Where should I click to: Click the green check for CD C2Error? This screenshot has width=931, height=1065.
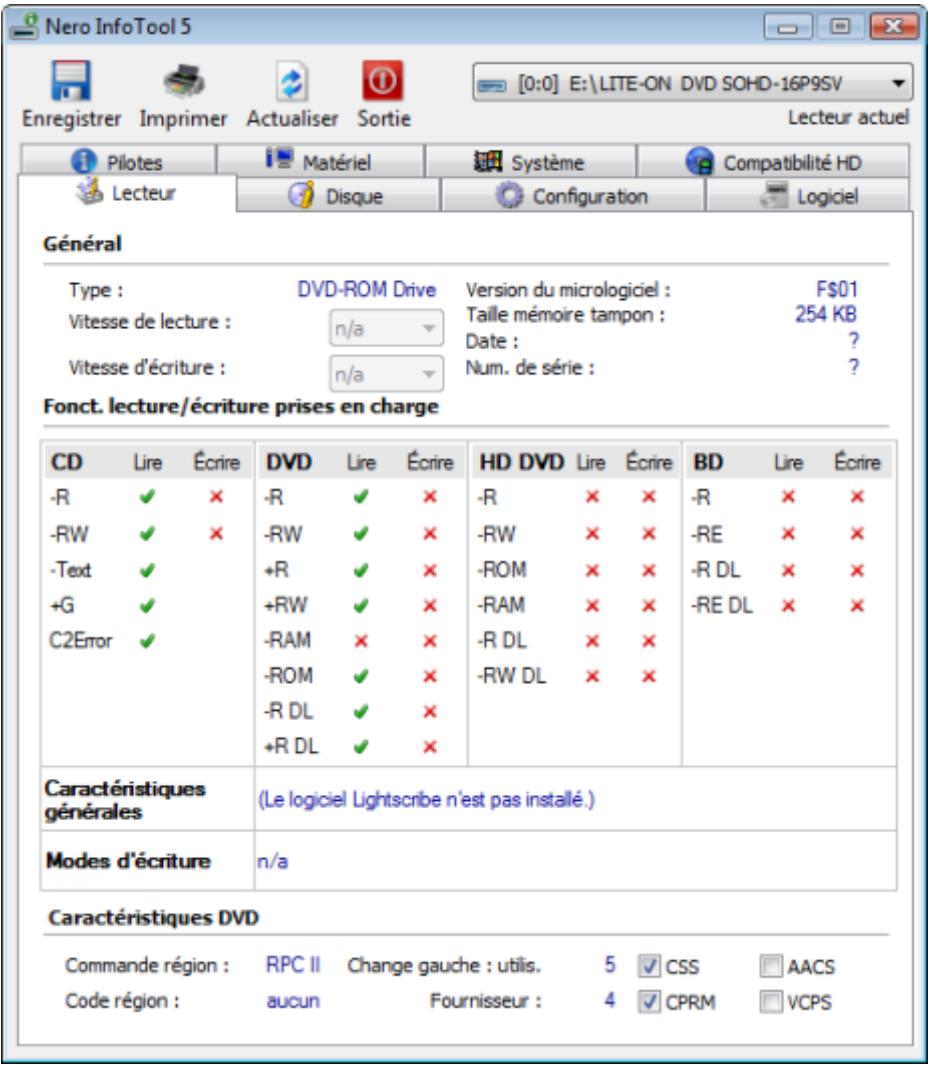click(147, 640)
